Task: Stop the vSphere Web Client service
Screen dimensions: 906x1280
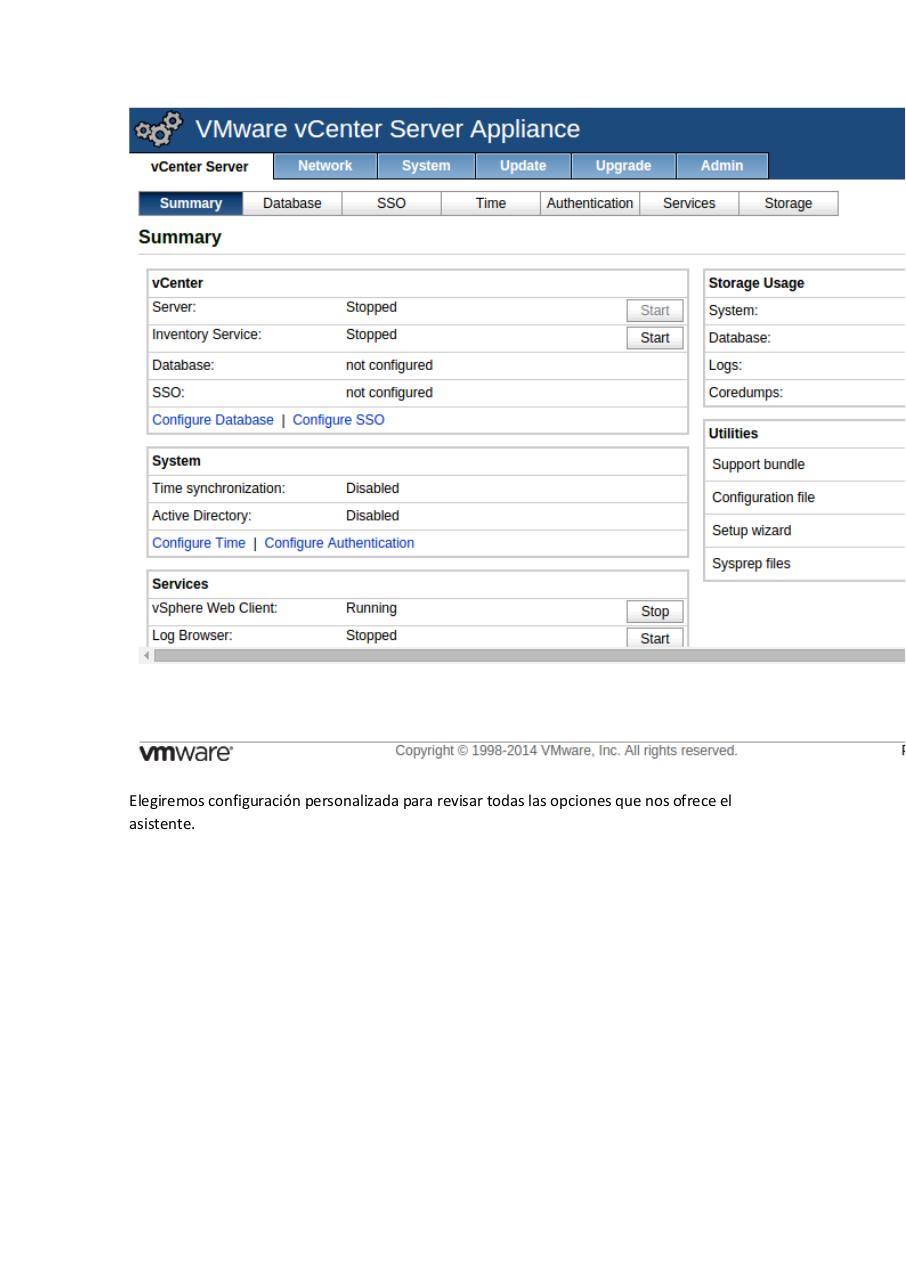Action: tap(654, 611)
